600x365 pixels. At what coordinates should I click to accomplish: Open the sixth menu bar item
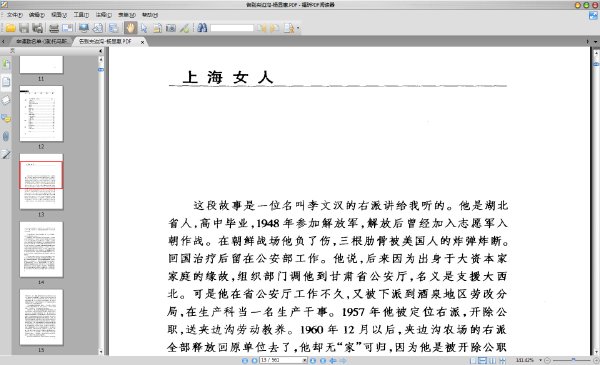[x=127, y=15]
